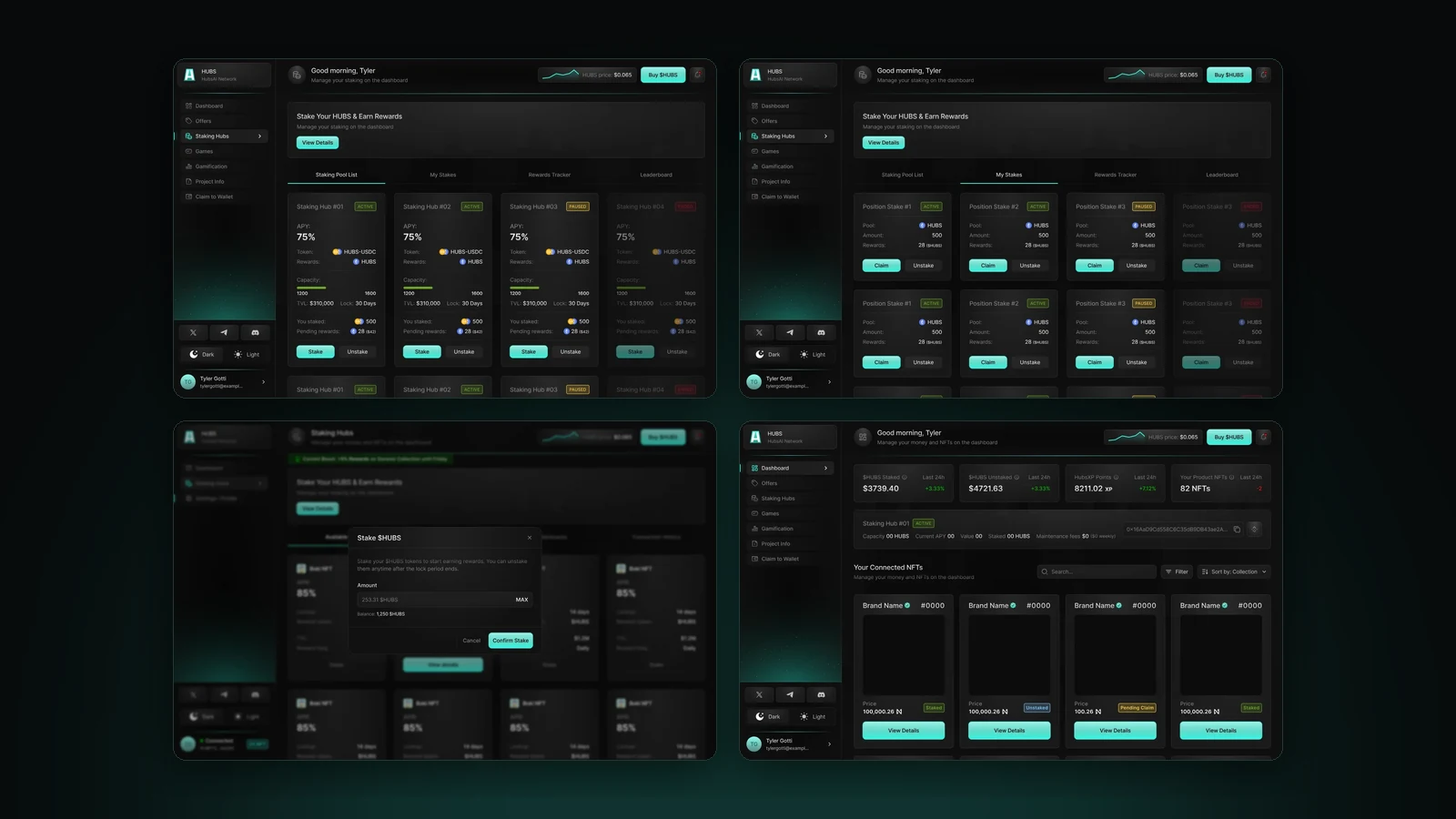
Task: Click Games icon in Staking Pool List screen sidebar
Action: point(188,151)
